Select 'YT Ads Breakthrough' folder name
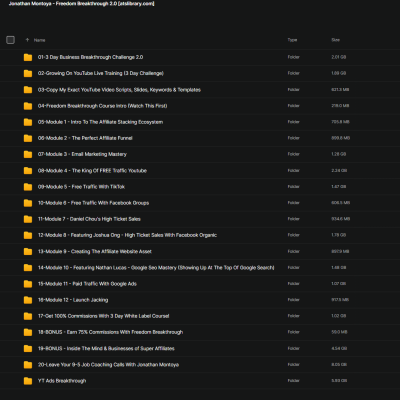This screenshot has width=400, height=400. [x=62, y=381]
